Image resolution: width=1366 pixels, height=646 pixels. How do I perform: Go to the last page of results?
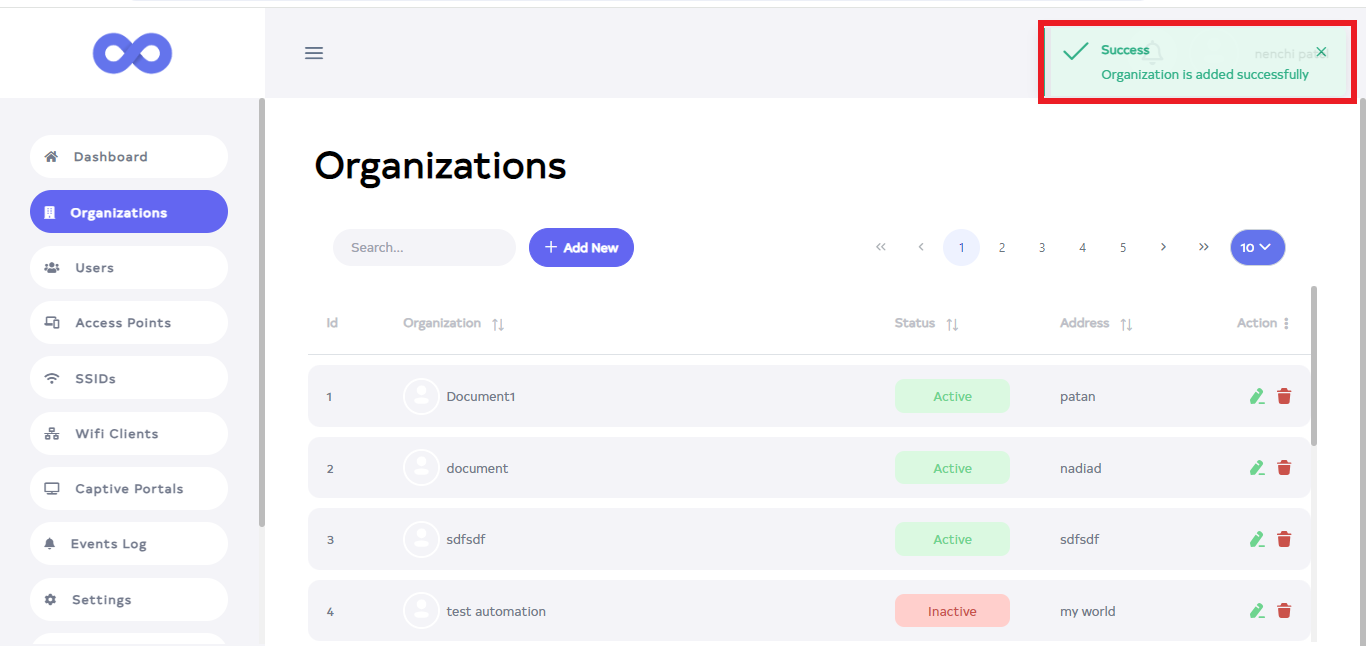[1203, 247]
